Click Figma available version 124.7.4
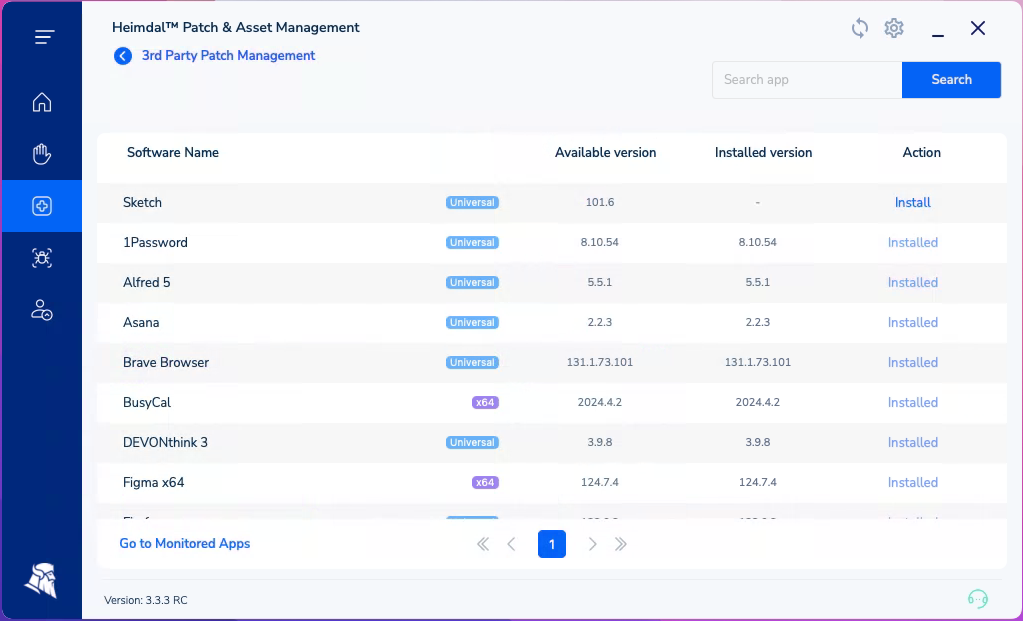 pyautogui.click(x=600, y=483)
